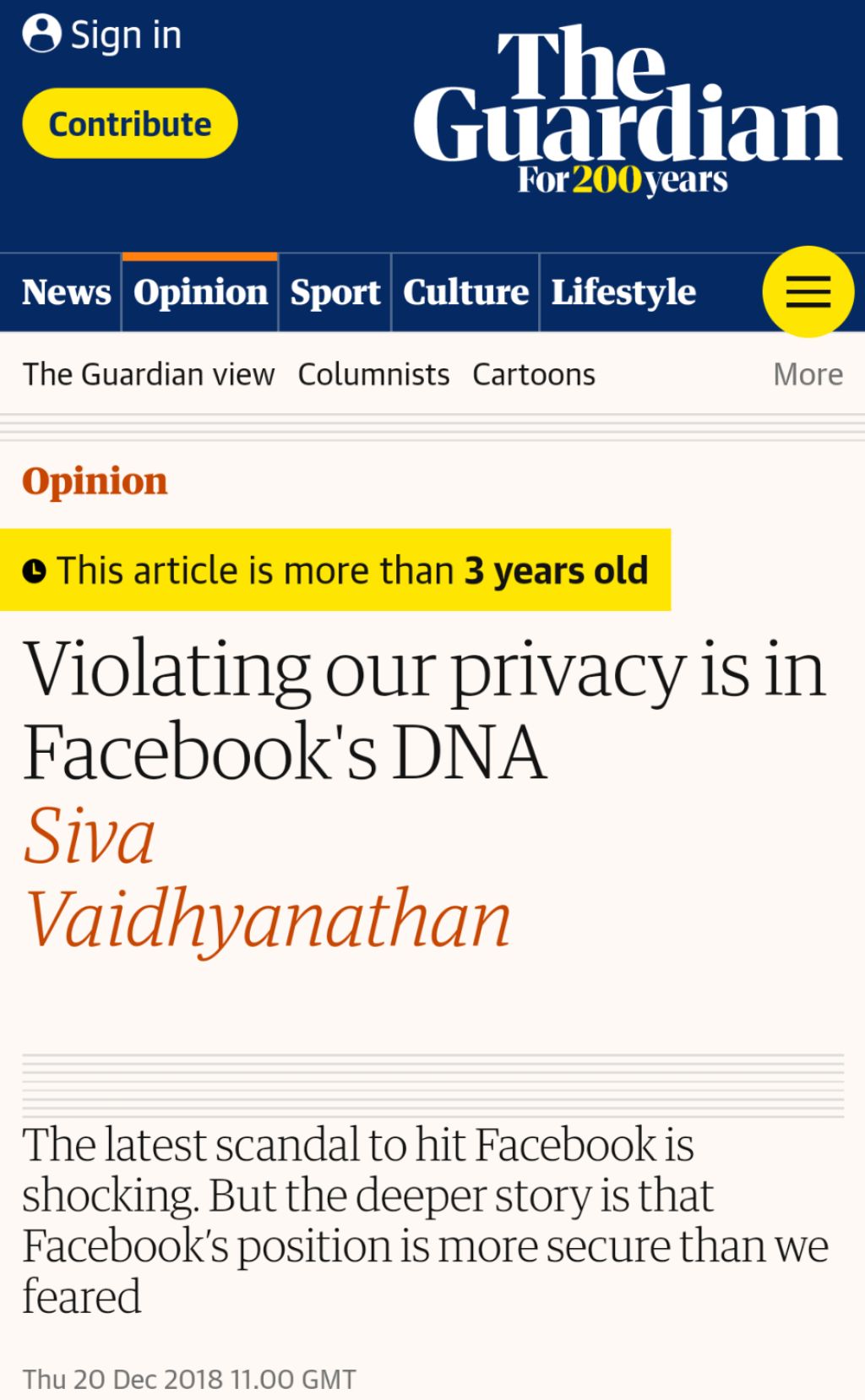Image resolution: width=865 pixels, height=1400 pixels.
Task: Click the clock icon in age notice
Action: 34,571
